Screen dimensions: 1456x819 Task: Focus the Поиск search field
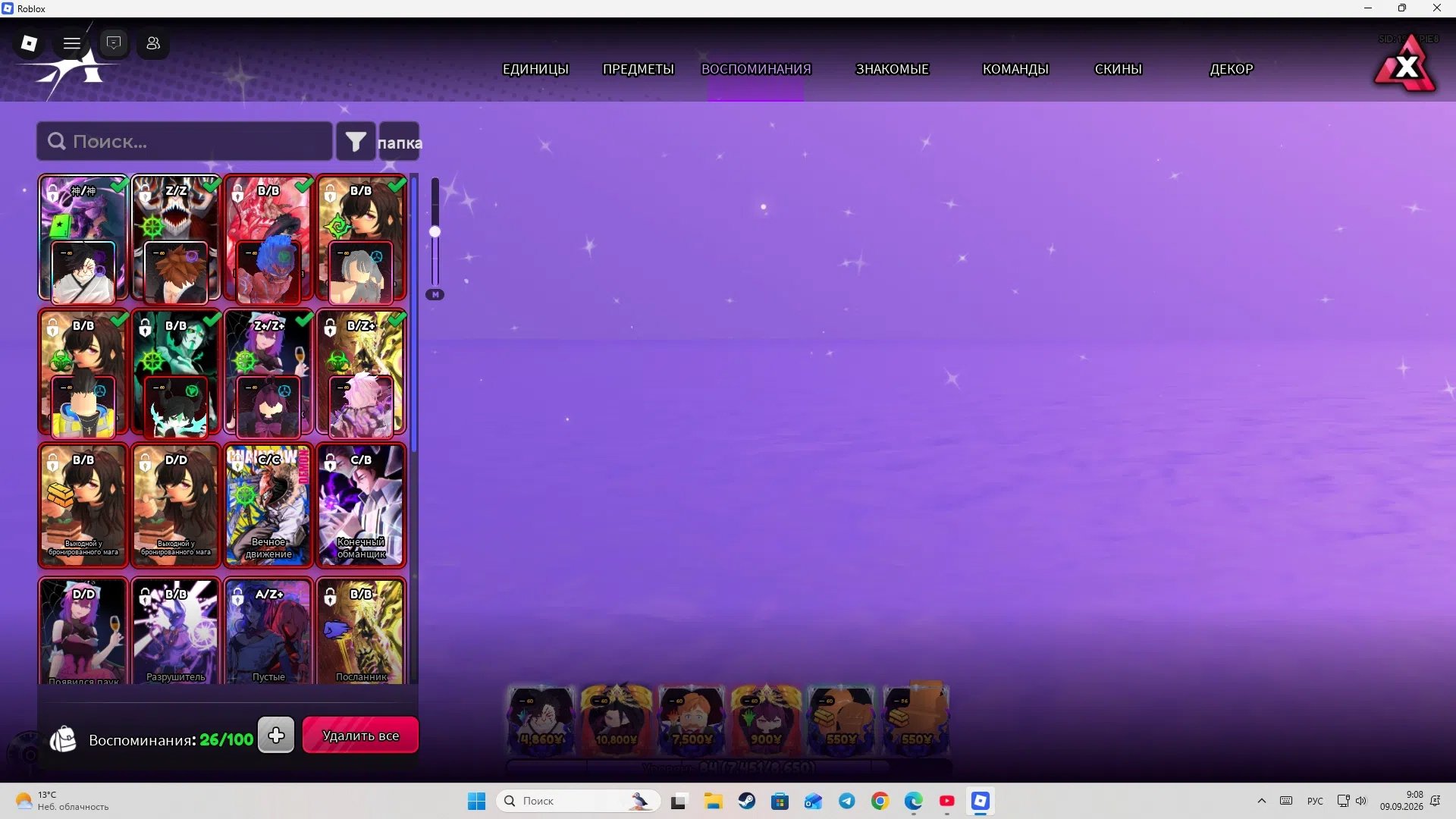click(x=184, y=141)
